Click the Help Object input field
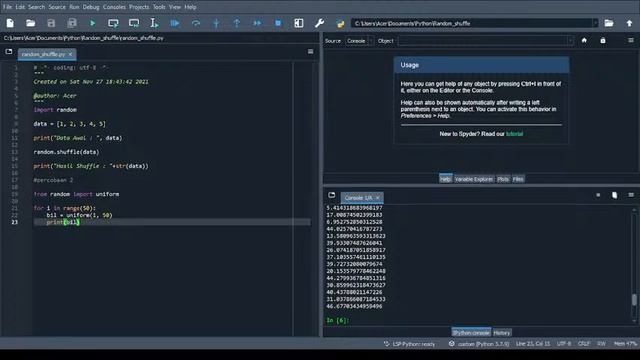Screen dimensions: 640x360 click(x=483, y=41)
